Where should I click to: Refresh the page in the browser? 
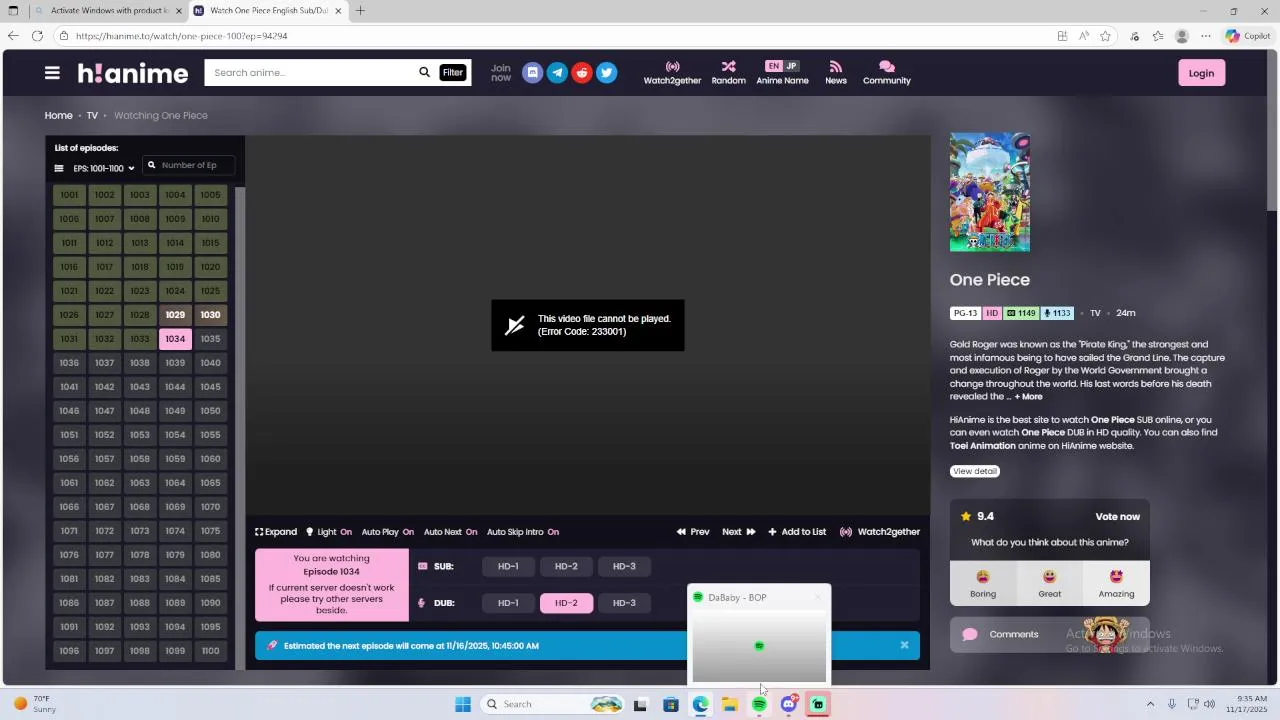pos(37,36)
